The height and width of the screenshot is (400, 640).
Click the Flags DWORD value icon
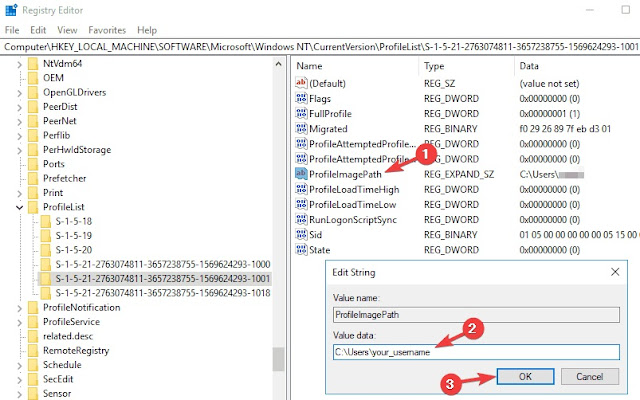pos(301,98)
